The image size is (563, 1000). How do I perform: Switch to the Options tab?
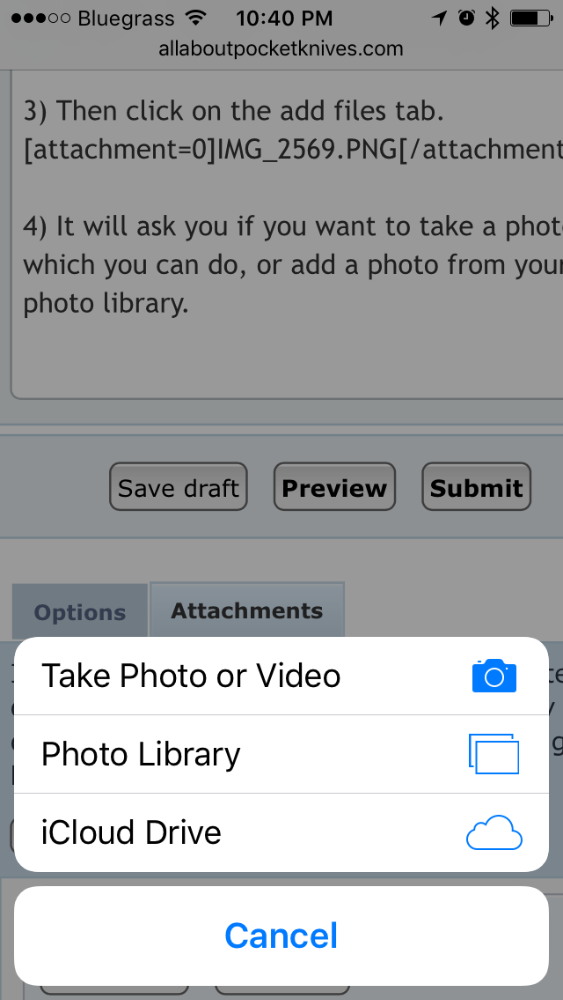click(80, 612)
